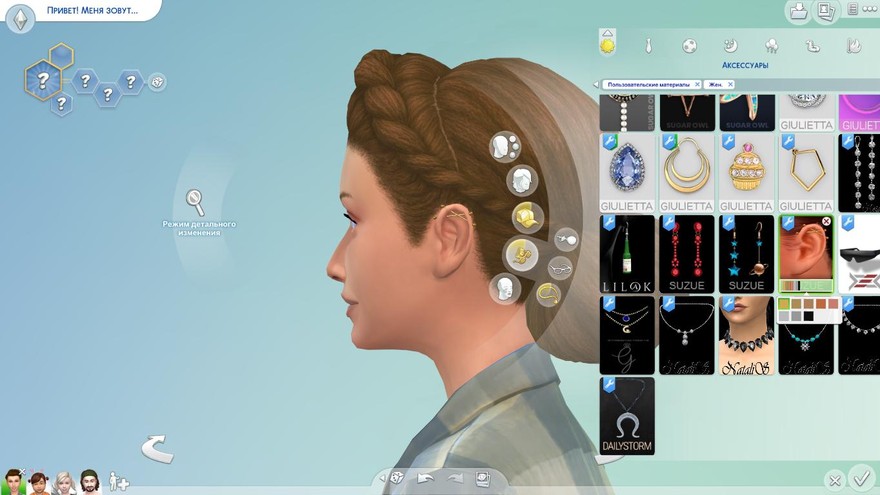Choose the light silver color swatch
Image resolution: width=880 pixels, height=495 pixels.
[784, 317]
